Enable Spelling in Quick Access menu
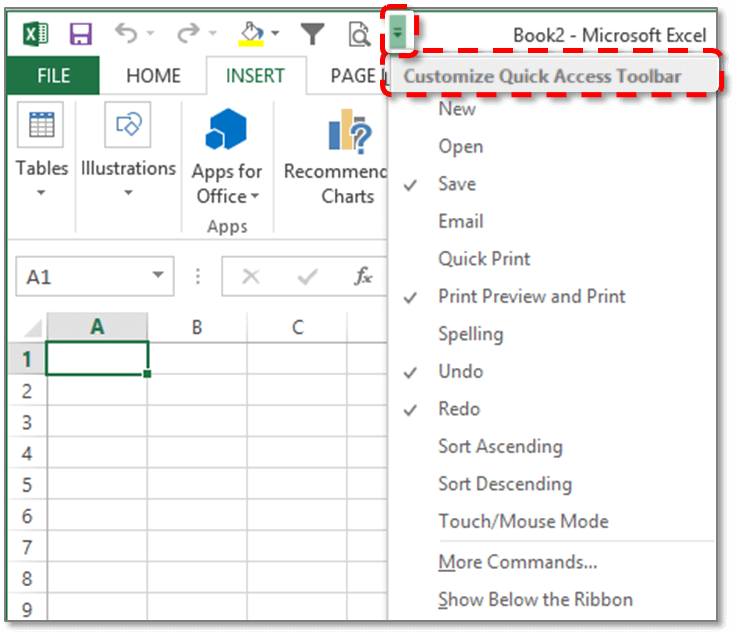Viewport: 737px width, 635px height. (552, 335)
